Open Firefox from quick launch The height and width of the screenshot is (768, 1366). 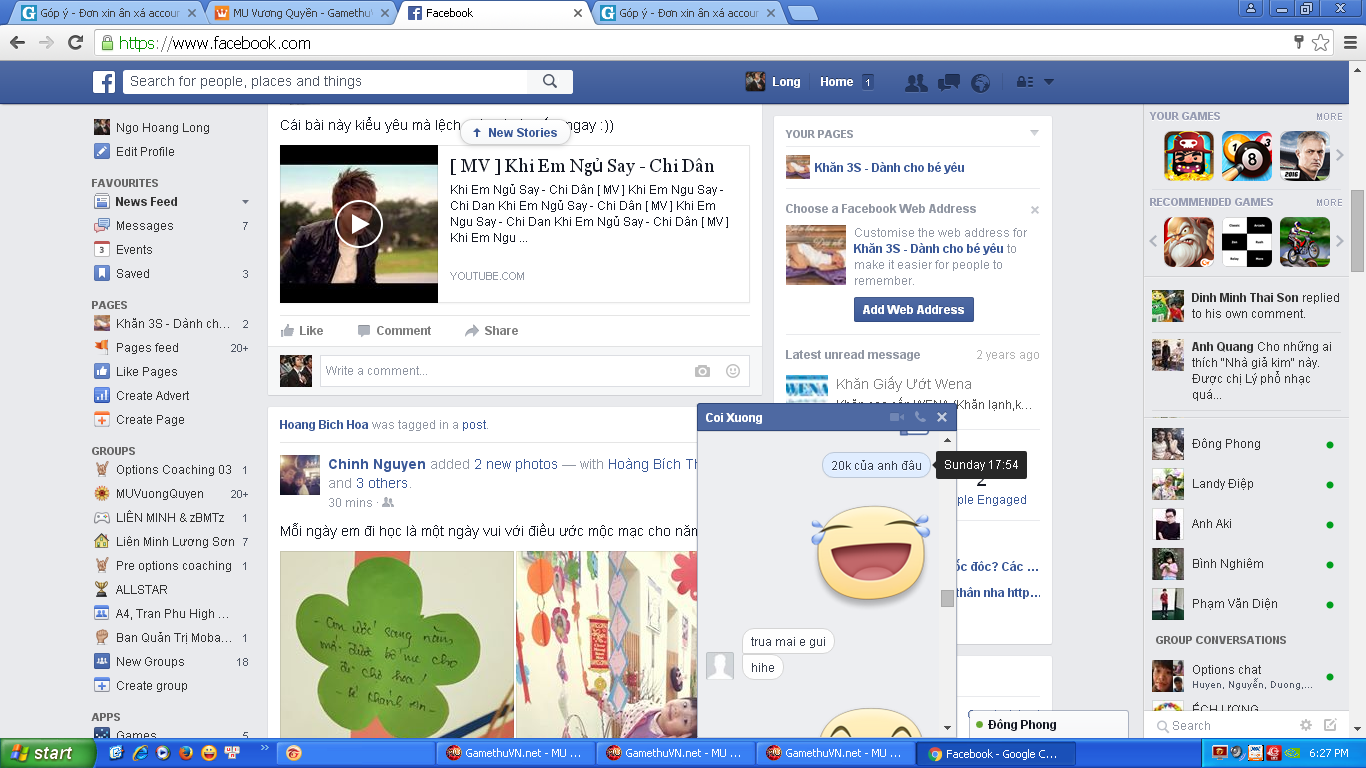pos(186,753)
